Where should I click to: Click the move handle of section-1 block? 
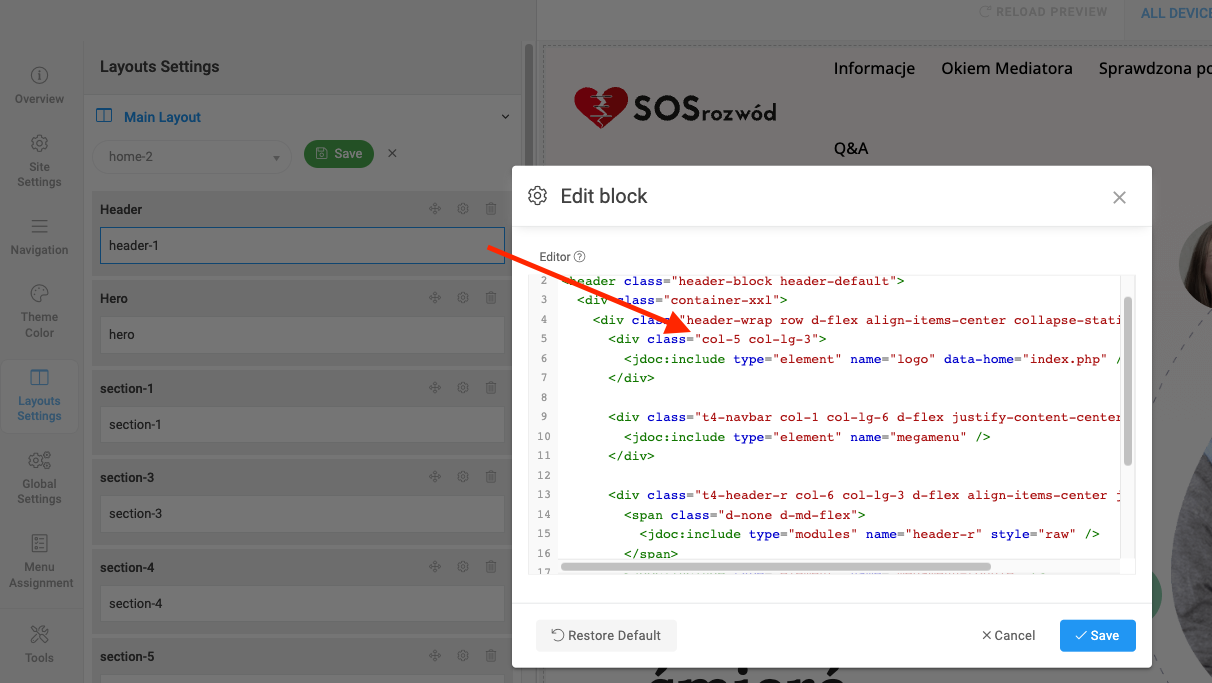click(435, 388)
